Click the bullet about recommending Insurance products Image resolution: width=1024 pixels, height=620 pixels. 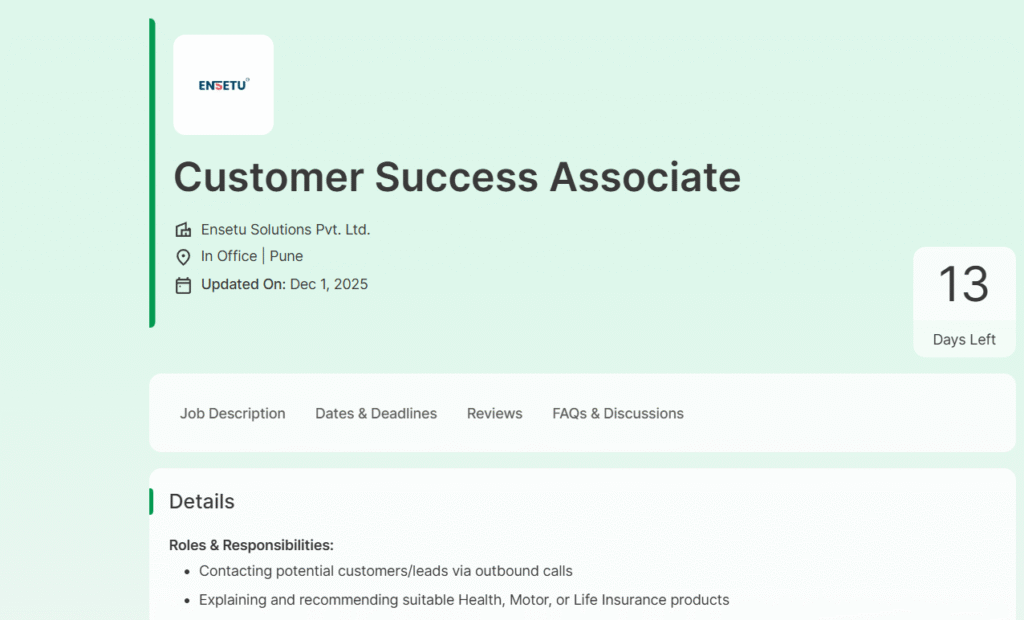pyautogui.click(x=464, y=600)
